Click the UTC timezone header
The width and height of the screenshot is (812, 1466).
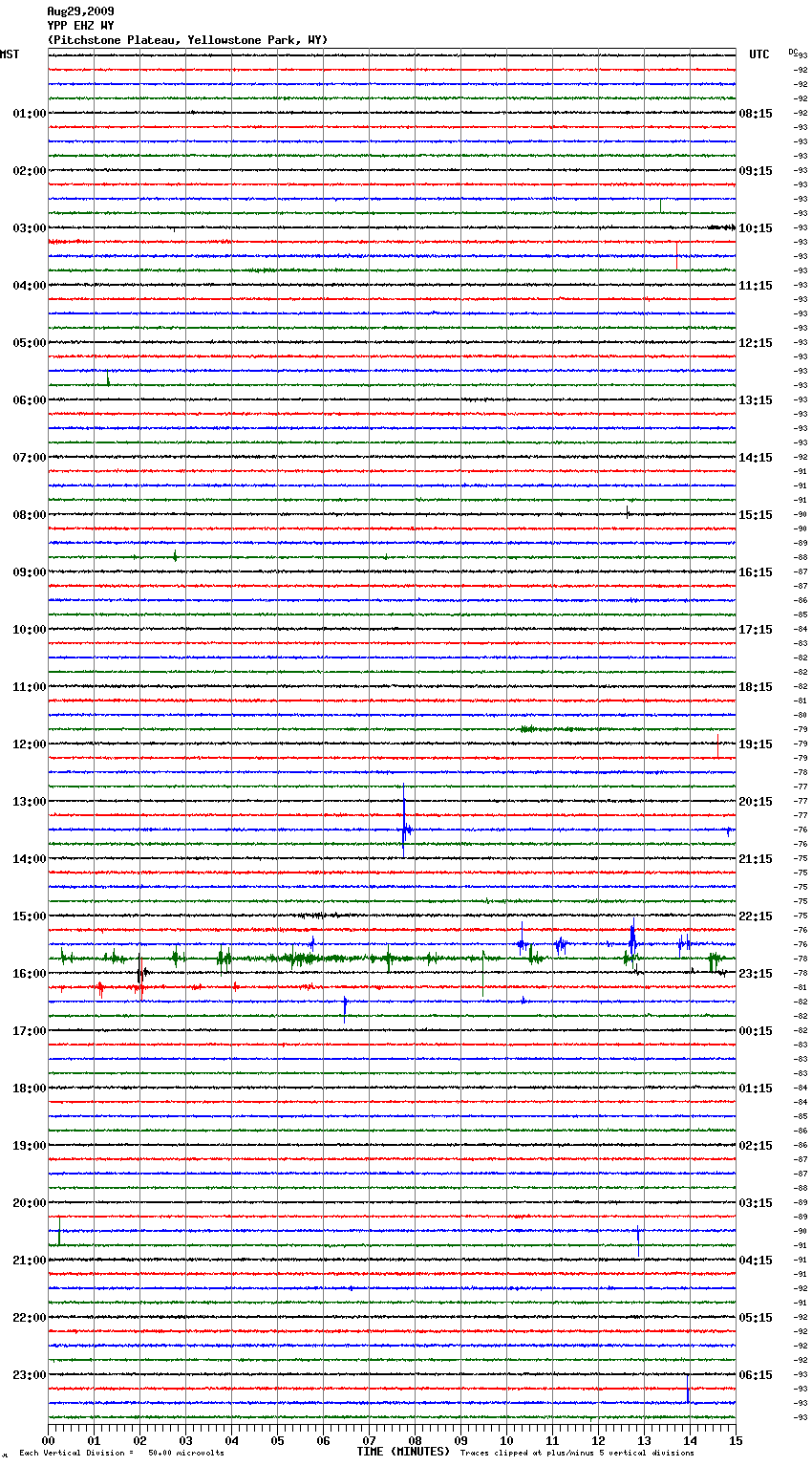point(759,54)
